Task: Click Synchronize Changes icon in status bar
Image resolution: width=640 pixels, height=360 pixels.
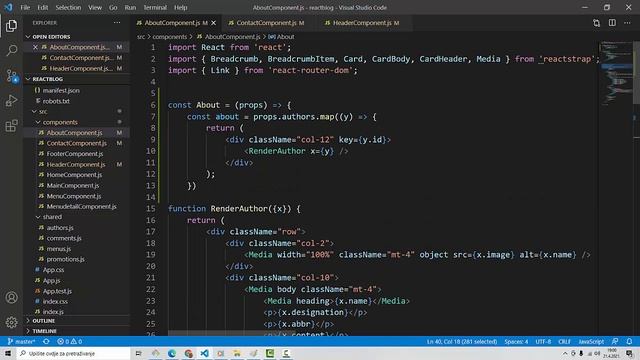Action: (46, 341)
